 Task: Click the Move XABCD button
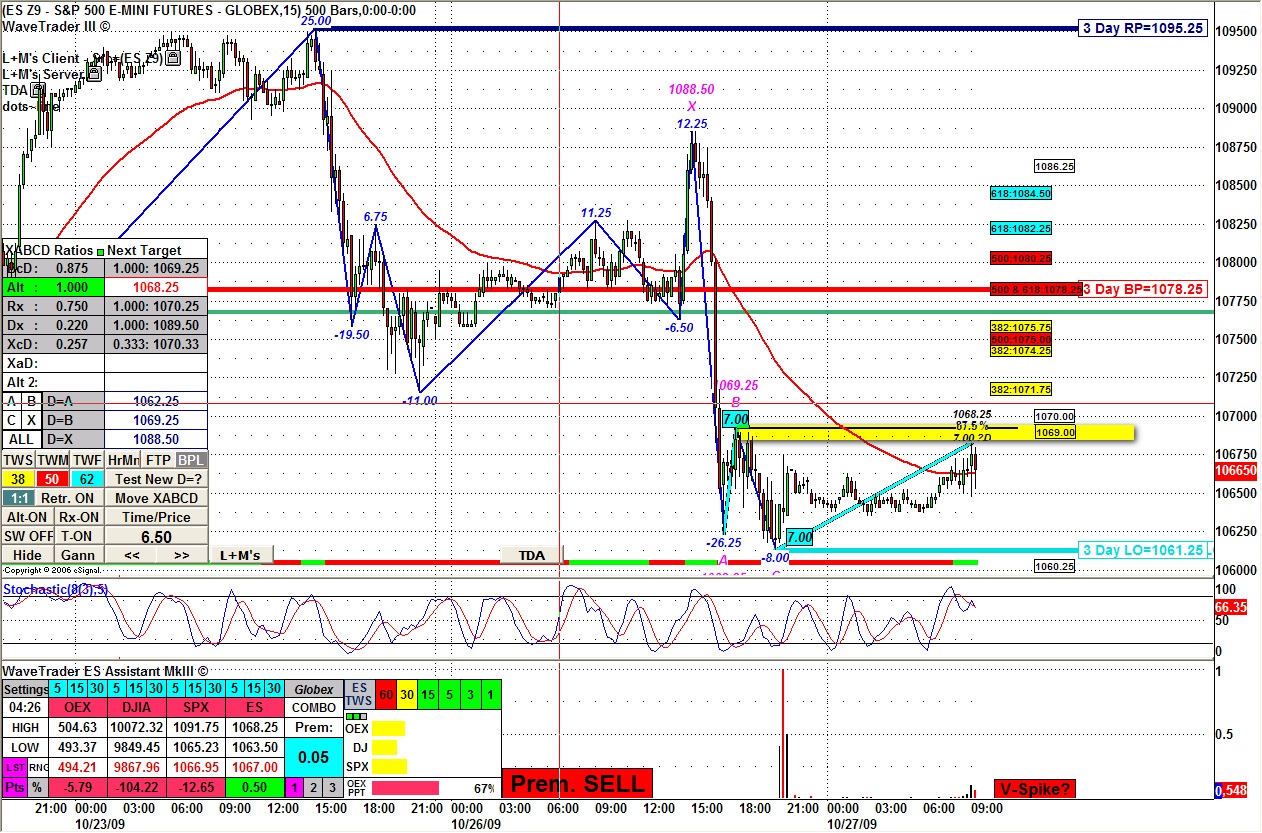(157, 498)
